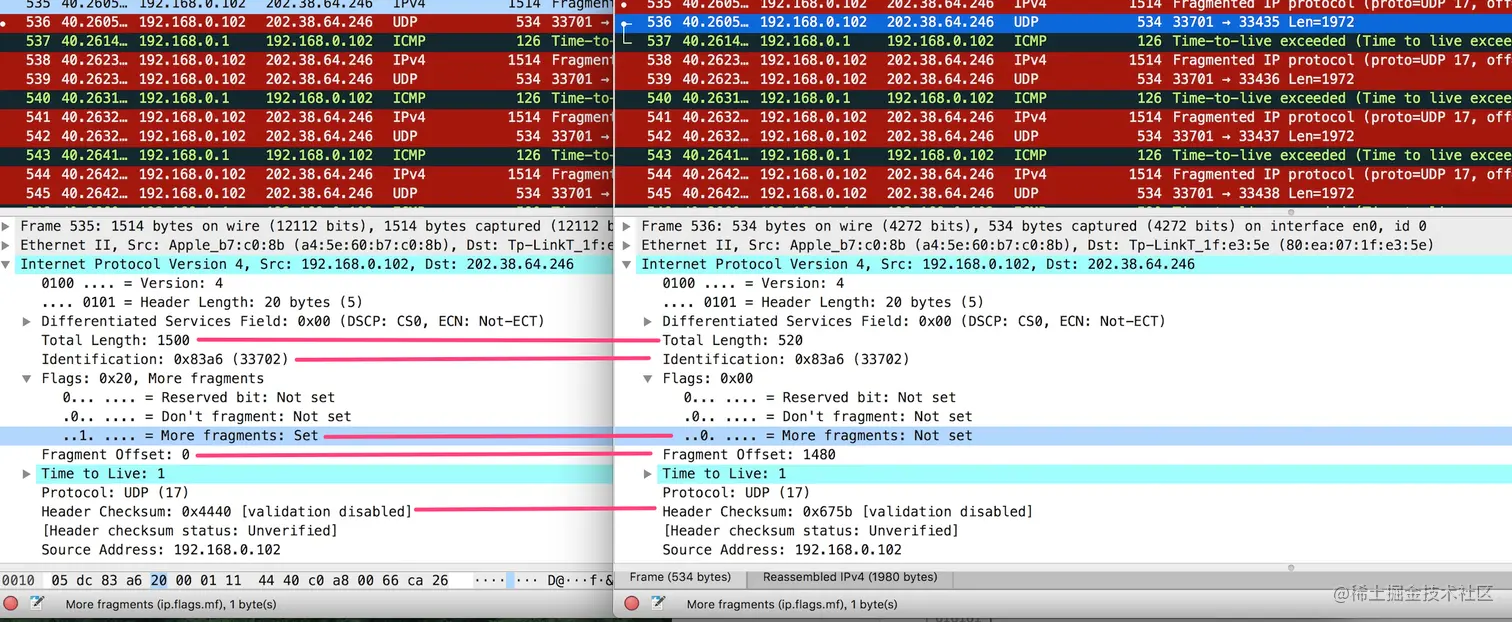Click Protocol: UDP (17) in right window

click(736, 492)
